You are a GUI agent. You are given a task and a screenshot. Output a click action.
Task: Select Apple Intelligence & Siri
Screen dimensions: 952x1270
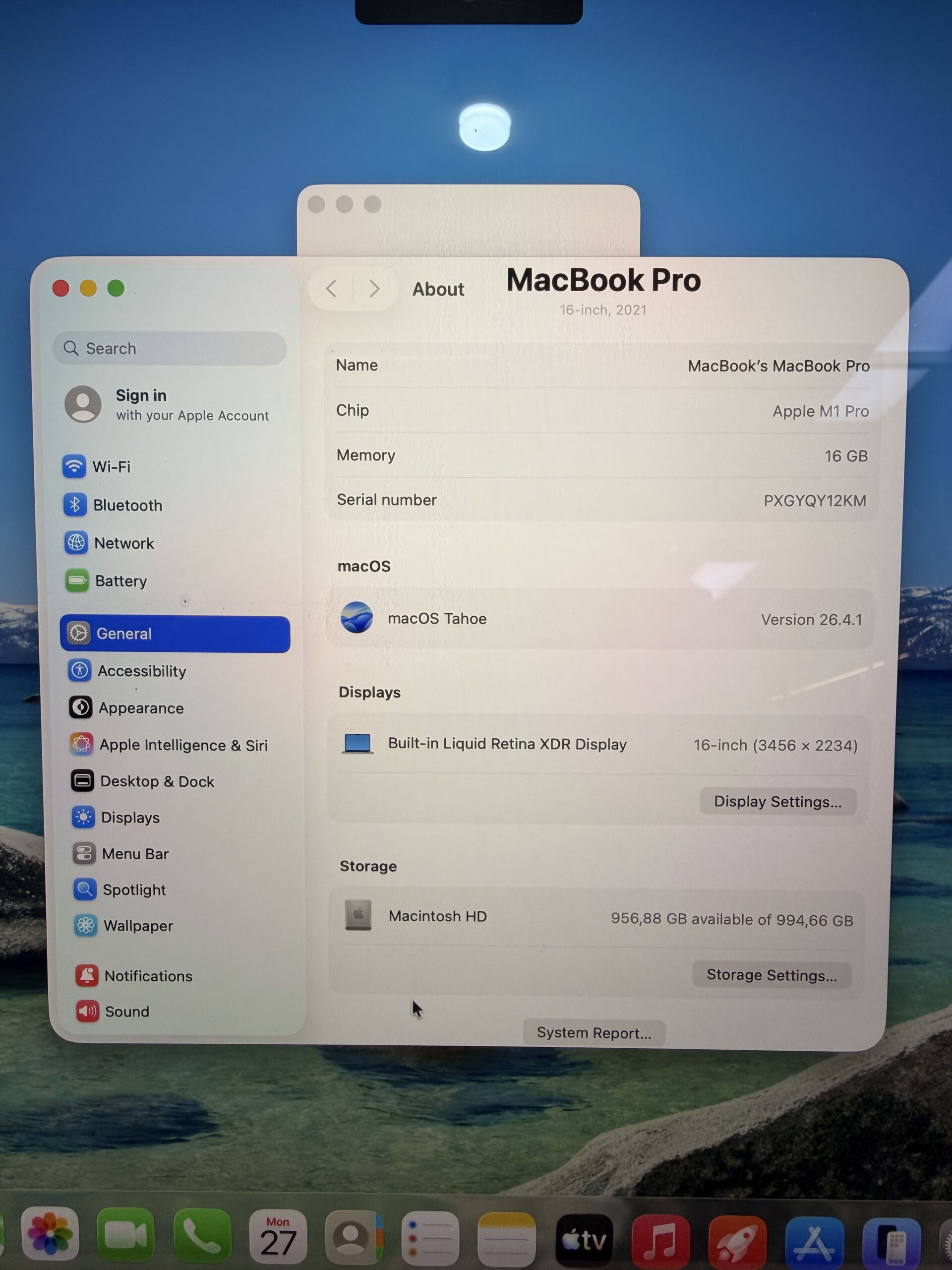[169, 744]
